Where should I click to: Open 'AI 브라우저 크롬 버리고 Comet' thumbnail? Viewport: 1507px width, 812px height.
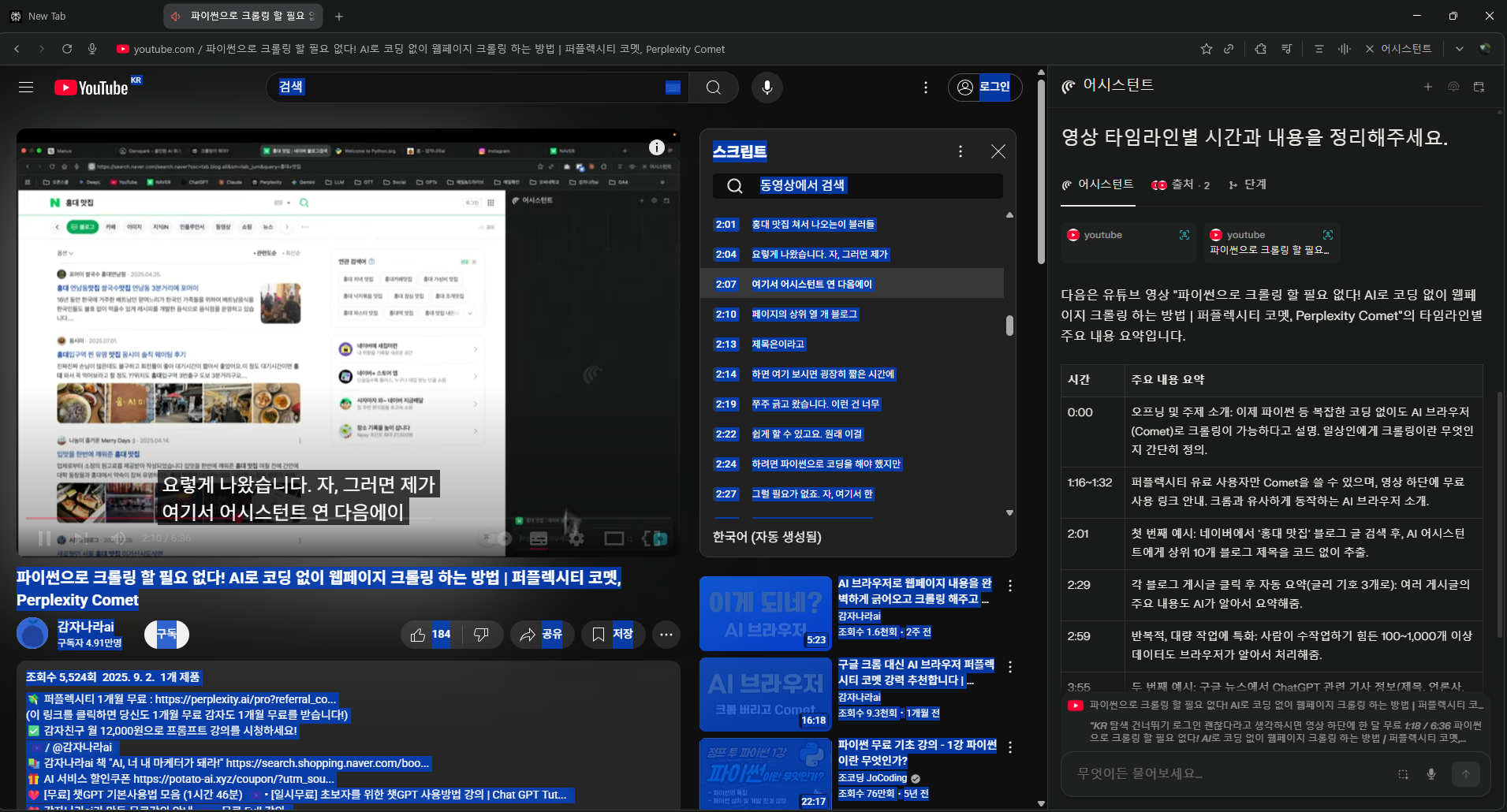[766, 695]
